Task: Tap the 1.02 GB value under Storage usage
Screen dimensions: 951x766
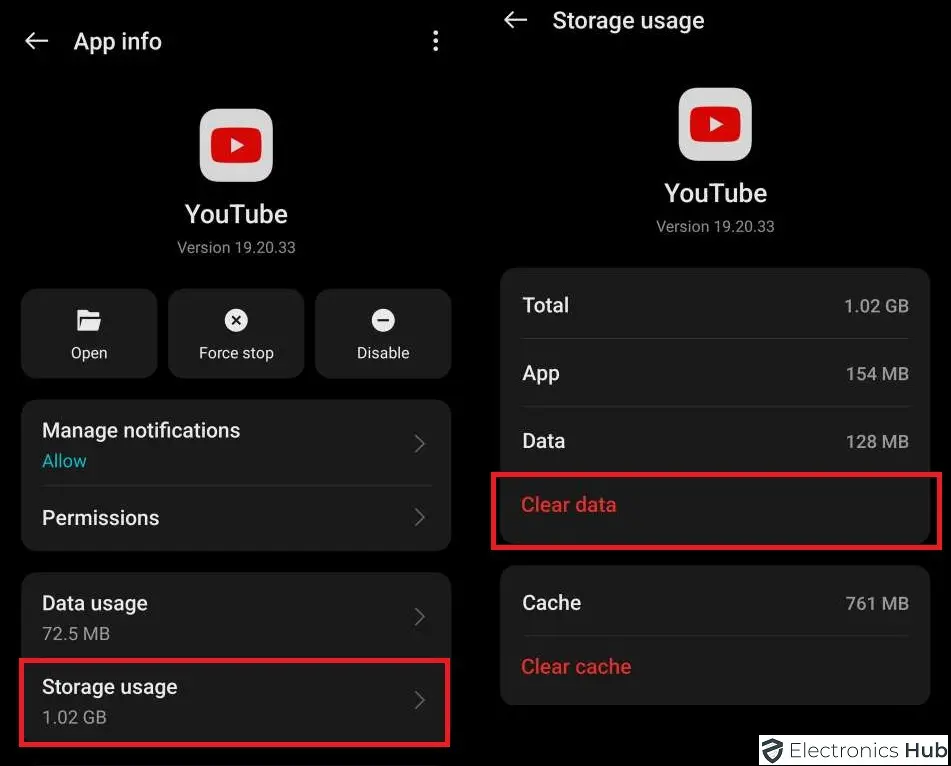Action: [74, 717]
